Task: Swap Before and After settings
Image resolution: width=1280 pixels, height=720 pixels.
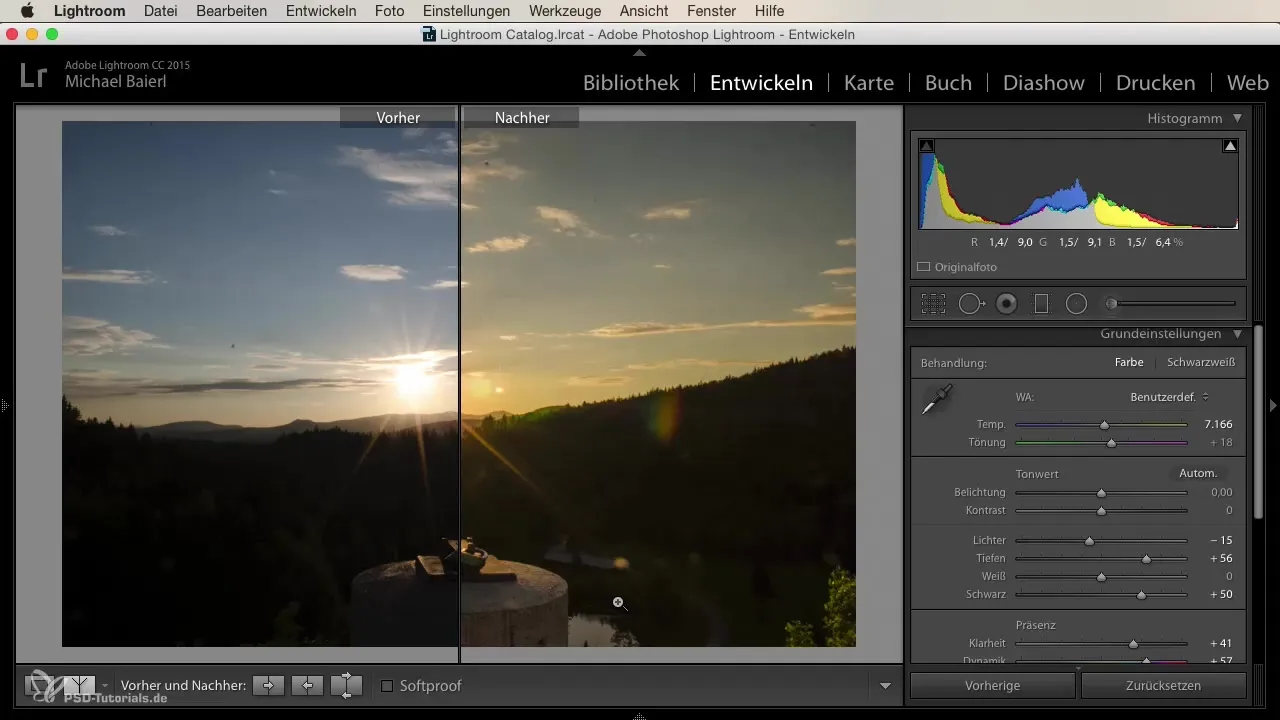Action: point(346,686)
